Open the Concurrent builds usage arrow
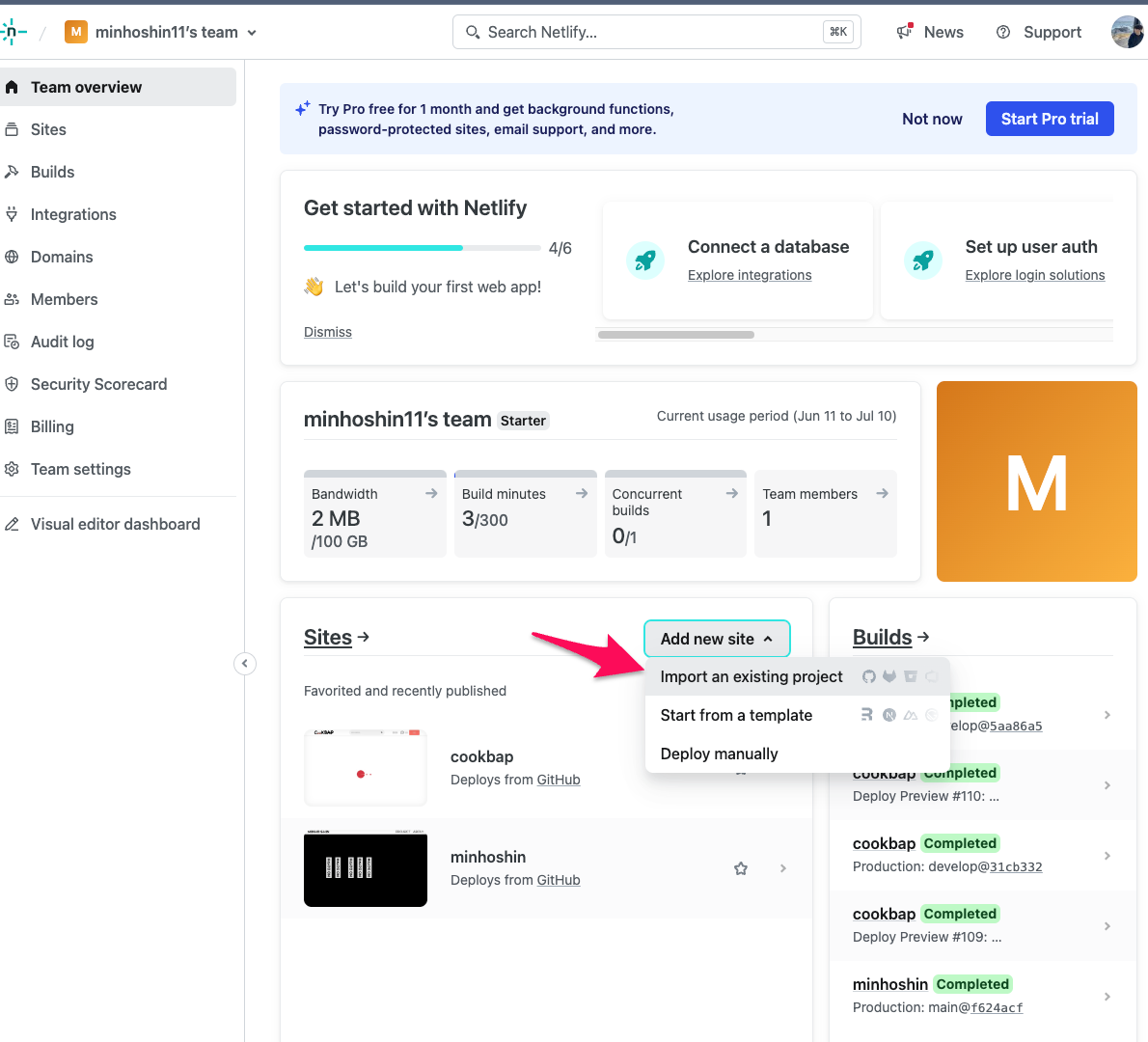1148x1042 pixels. coord(731,494)
